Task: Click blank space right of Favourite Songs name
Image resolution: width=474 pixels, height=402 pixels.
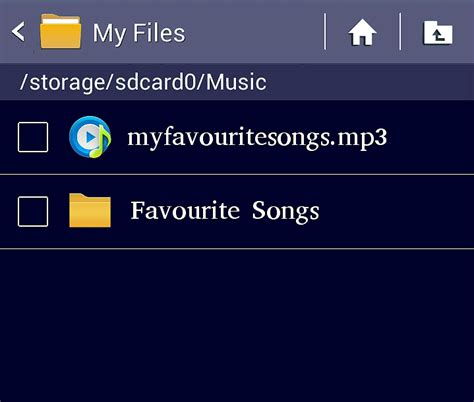Action: pos(397,212)
